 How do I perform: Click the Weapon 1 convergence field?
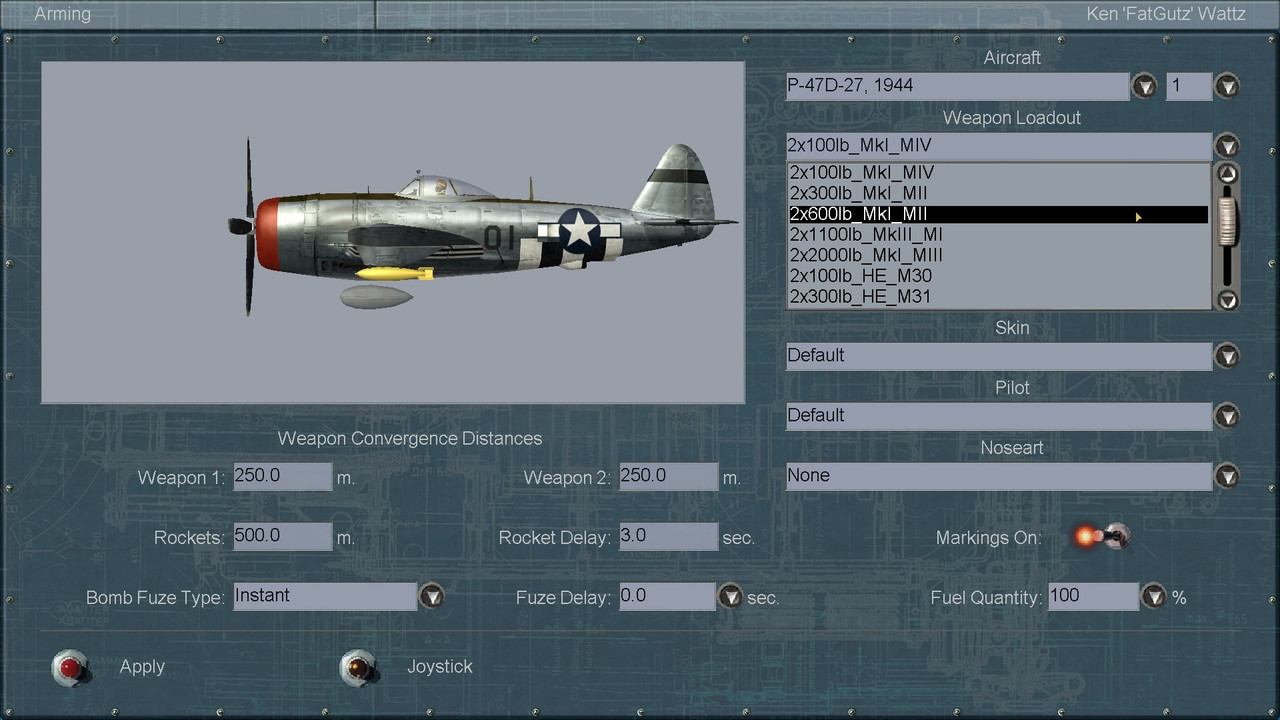(282, 476)
